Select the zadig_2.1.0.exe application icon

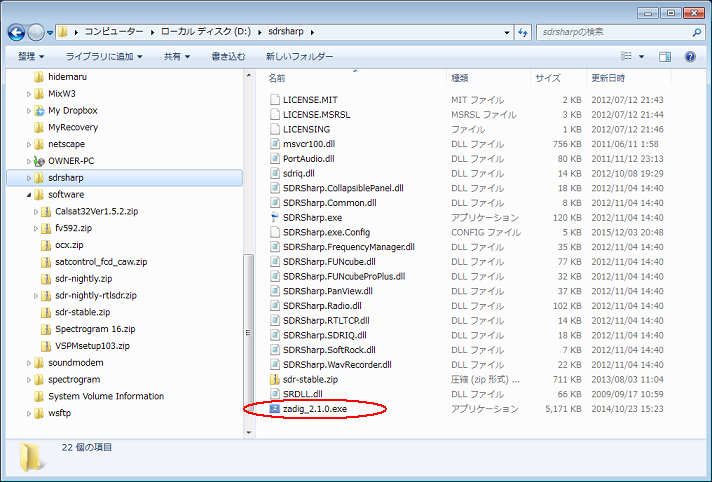click(x=275, y=409)
